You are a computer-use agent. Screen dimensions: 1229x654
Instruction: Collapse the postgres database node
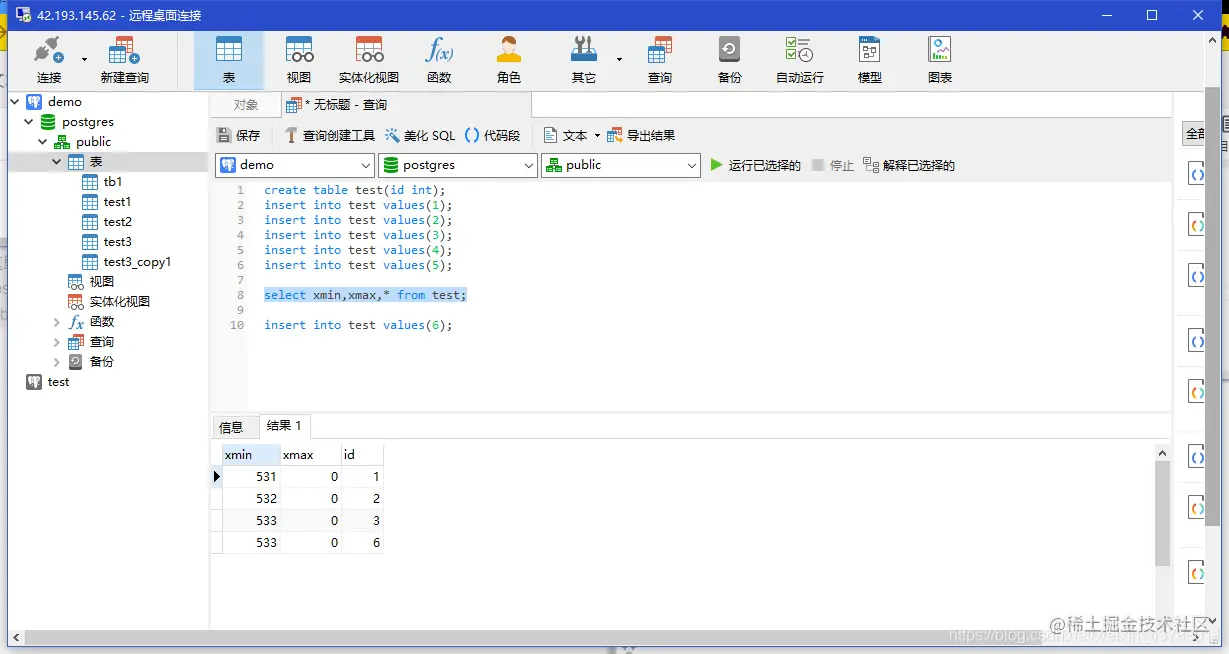pyautogui.click(x=29, y=121)
